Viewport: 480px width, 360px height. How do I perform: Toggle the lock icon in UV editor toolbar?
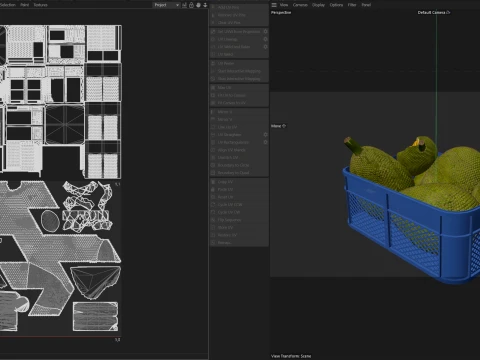pyautogui.click(x=191, y=5)
